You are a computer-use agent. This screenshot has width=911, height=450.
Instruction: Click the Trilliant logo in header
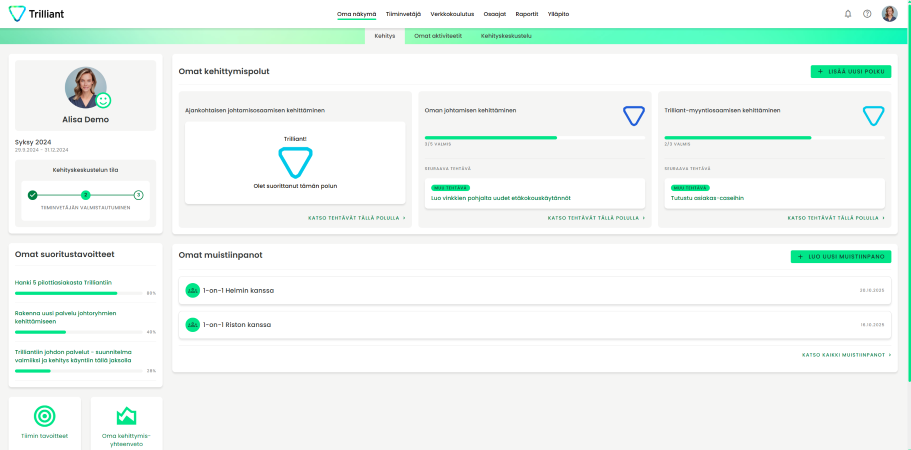coord(35,14)
